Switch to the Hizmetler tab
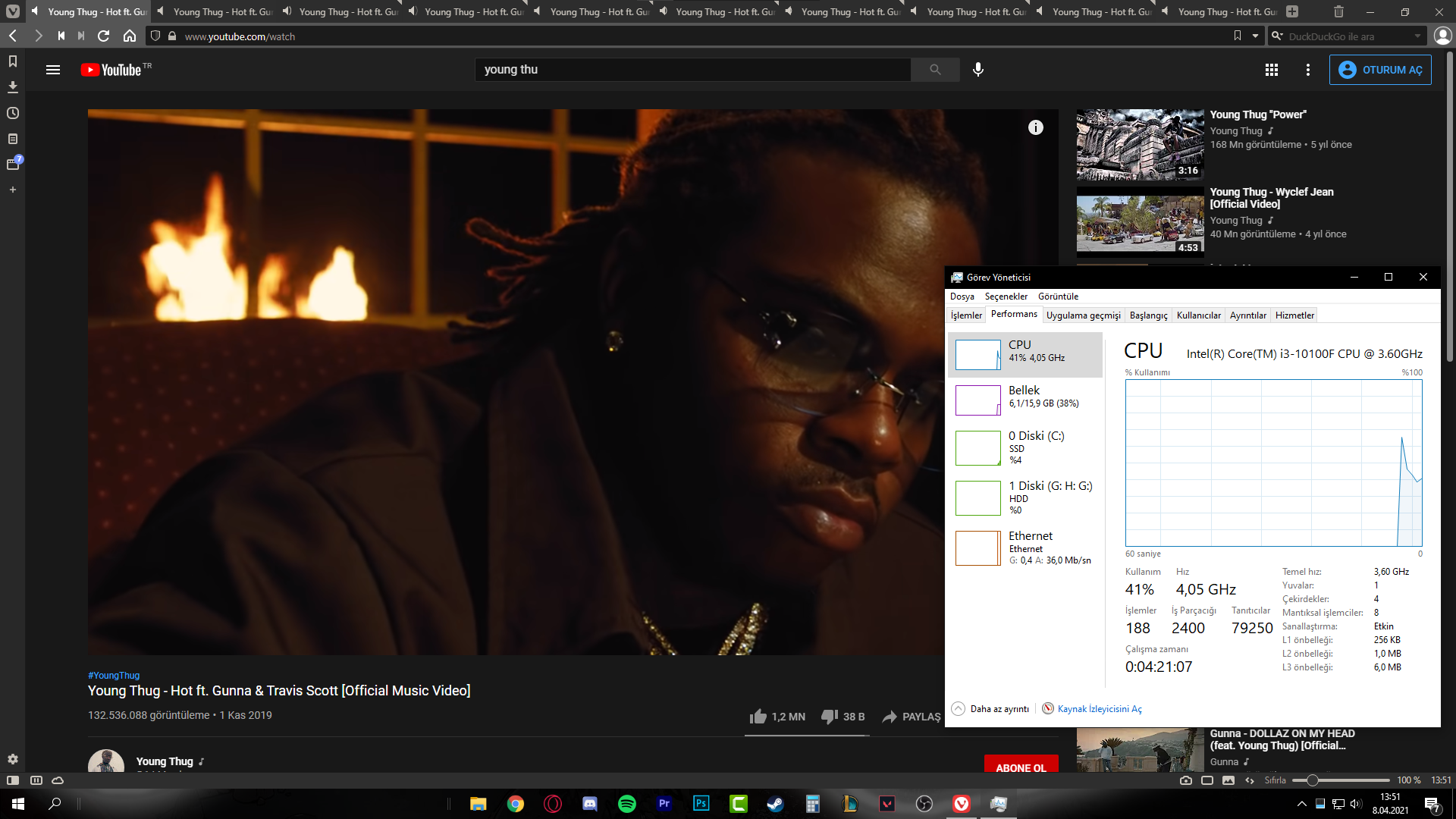 (1294, 315)
